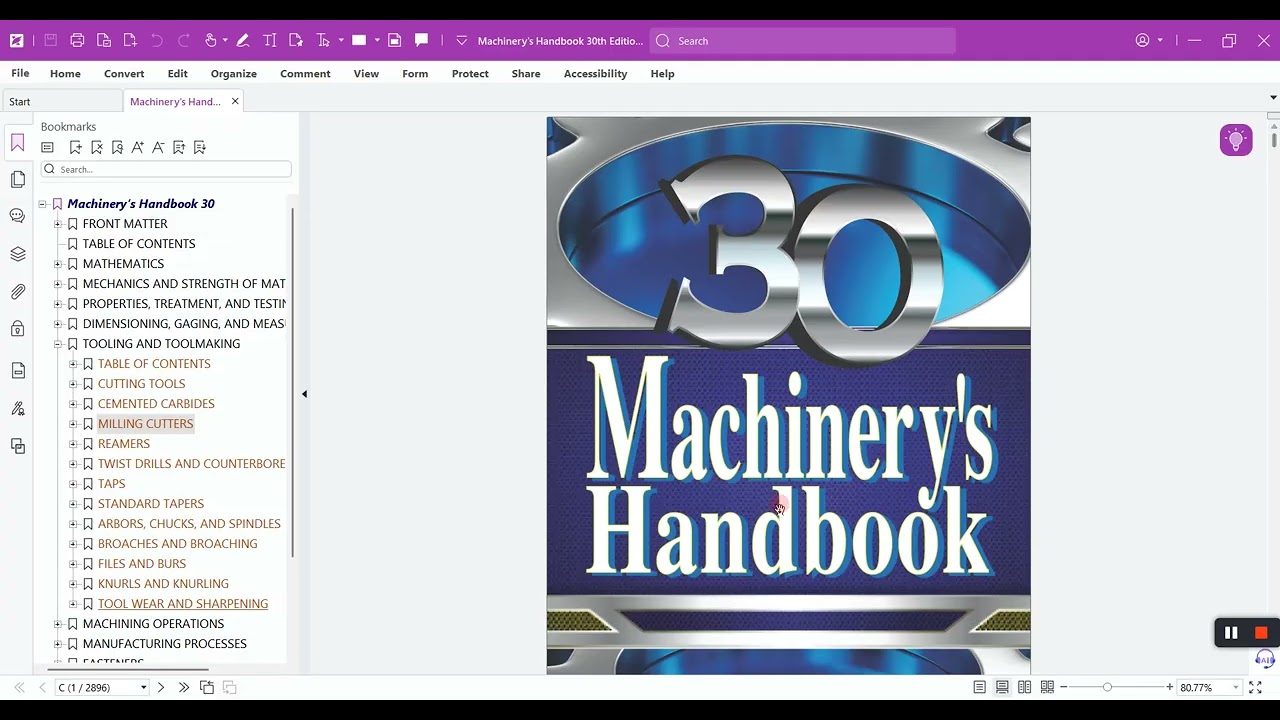
Task: Create a new PDF from blank page icon
Action: tap(130, 41)
